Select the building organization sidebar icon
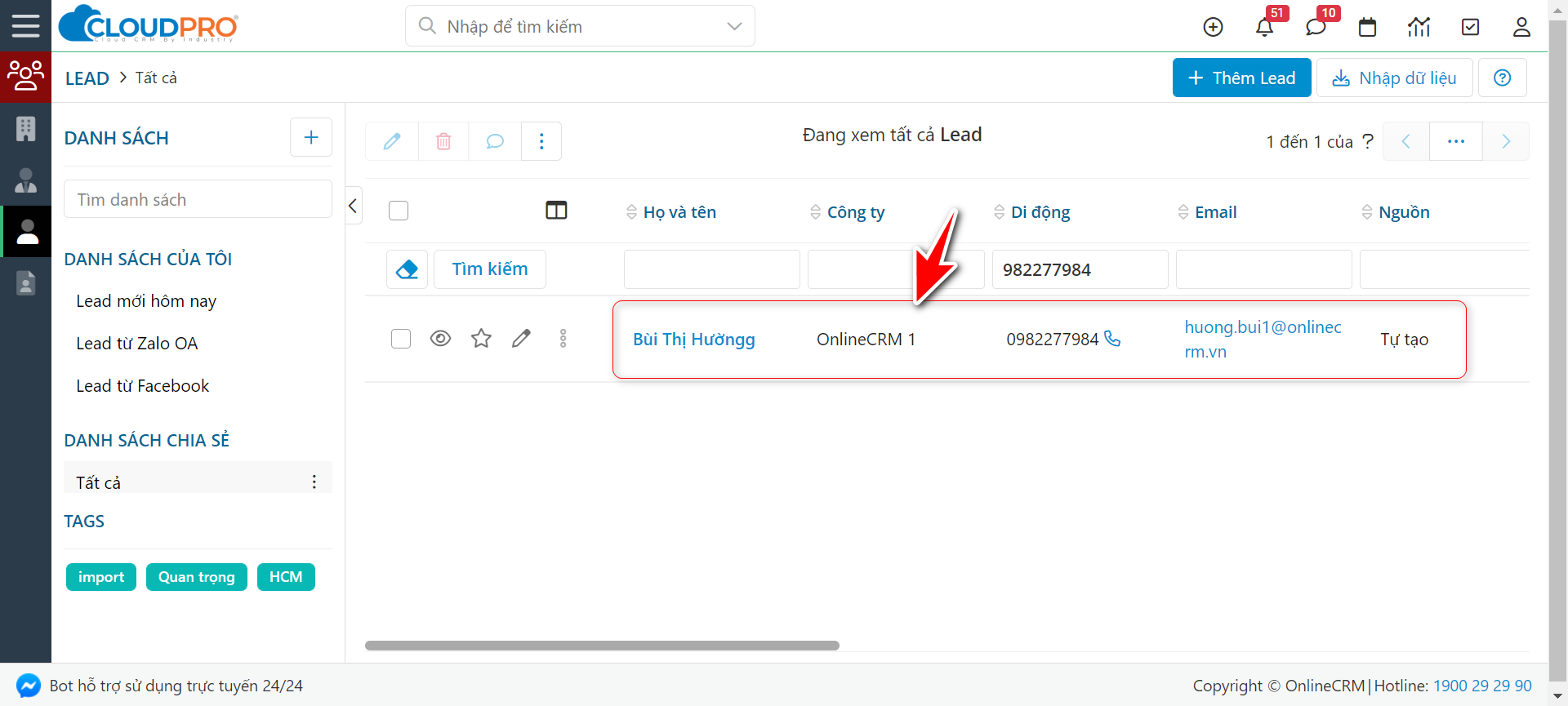The height and width of the screenshot is (706, 1568). click(25, 129)
